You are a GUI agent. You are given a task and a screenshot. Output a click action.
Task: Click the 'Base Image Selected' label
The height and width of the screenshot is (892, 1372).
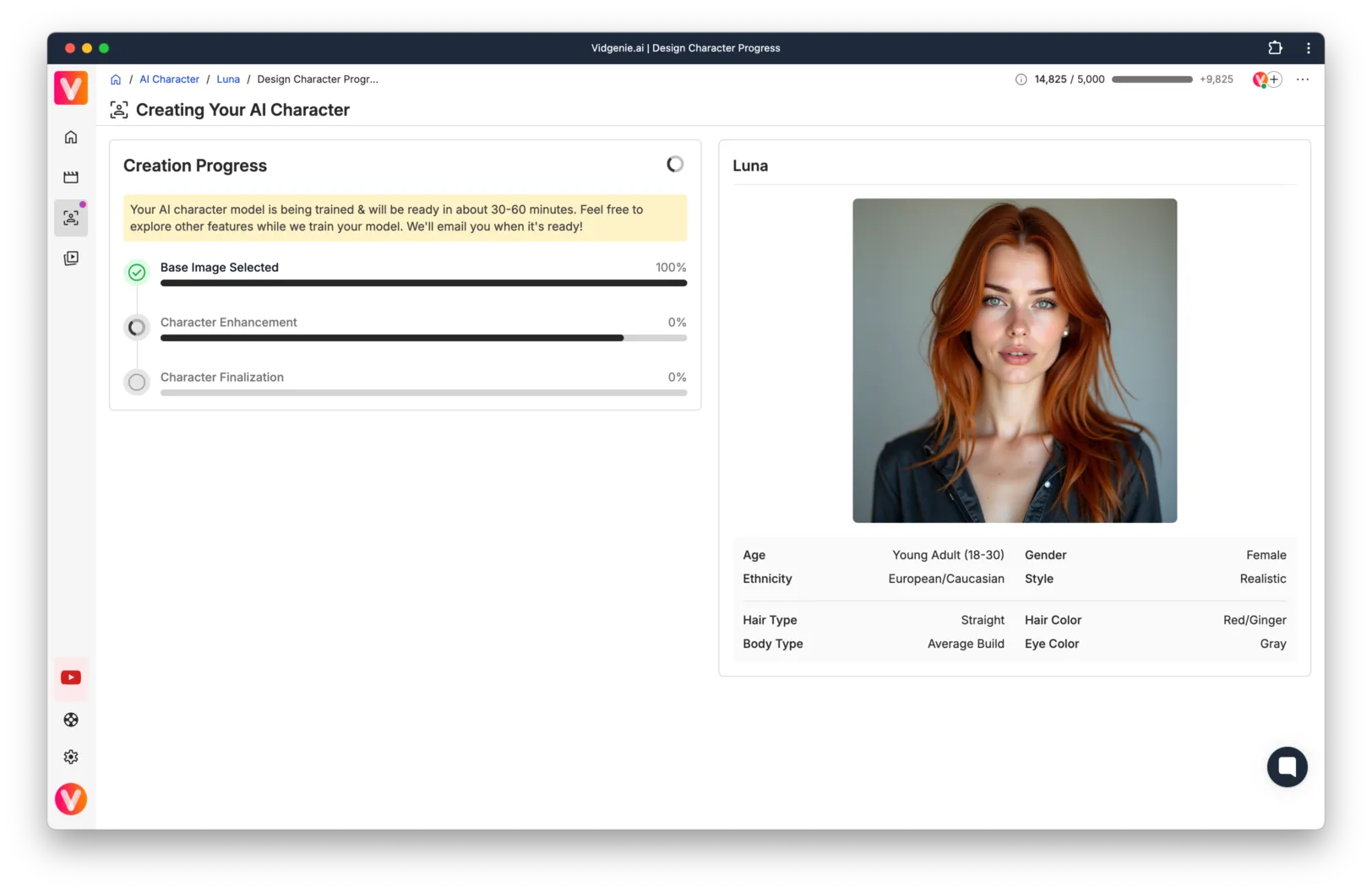click(x=220, y=268)
